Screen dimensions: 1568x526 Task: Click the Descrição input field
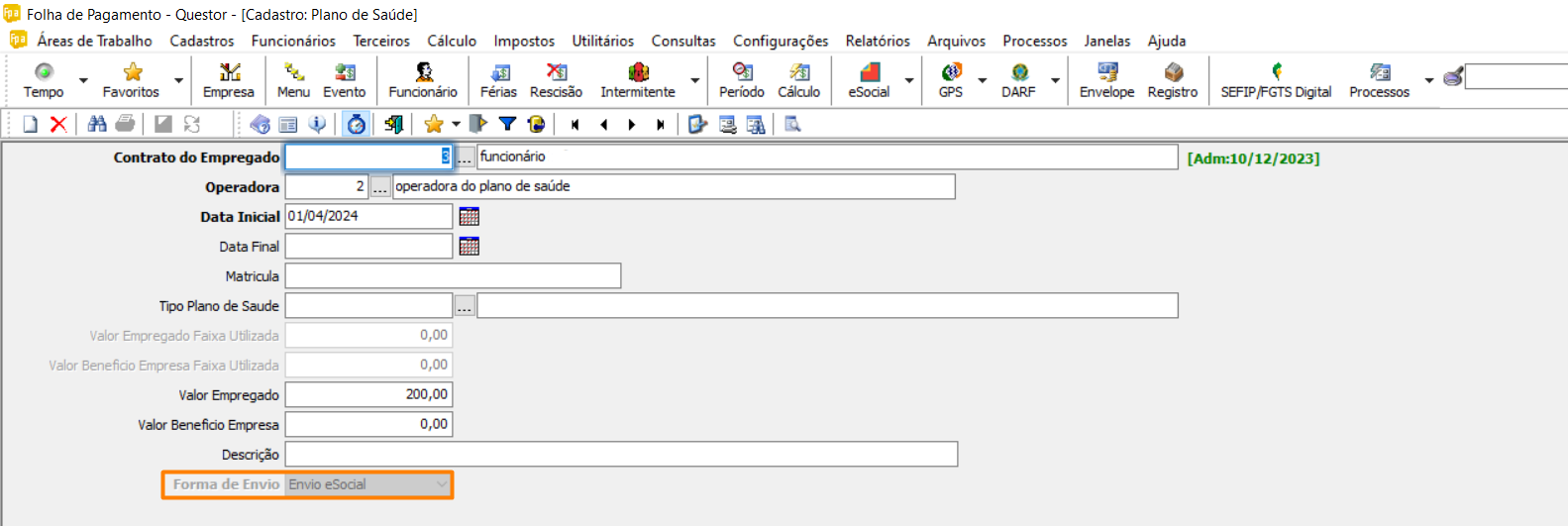pyautogui.click(x=621, y=455)
